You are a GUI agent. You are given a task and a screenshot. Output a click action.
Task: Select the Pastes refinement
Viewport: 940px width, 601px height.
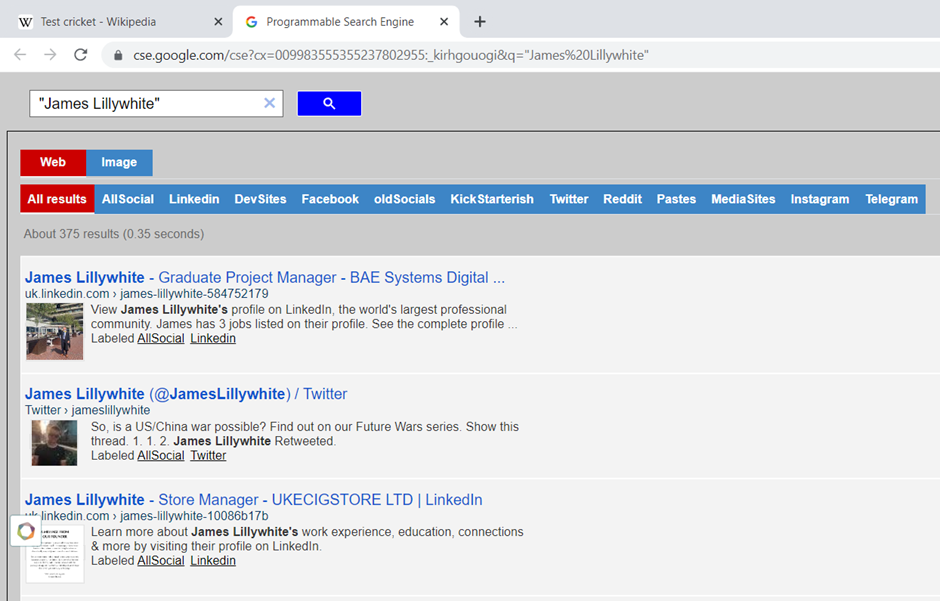click(x=676, y=199)
